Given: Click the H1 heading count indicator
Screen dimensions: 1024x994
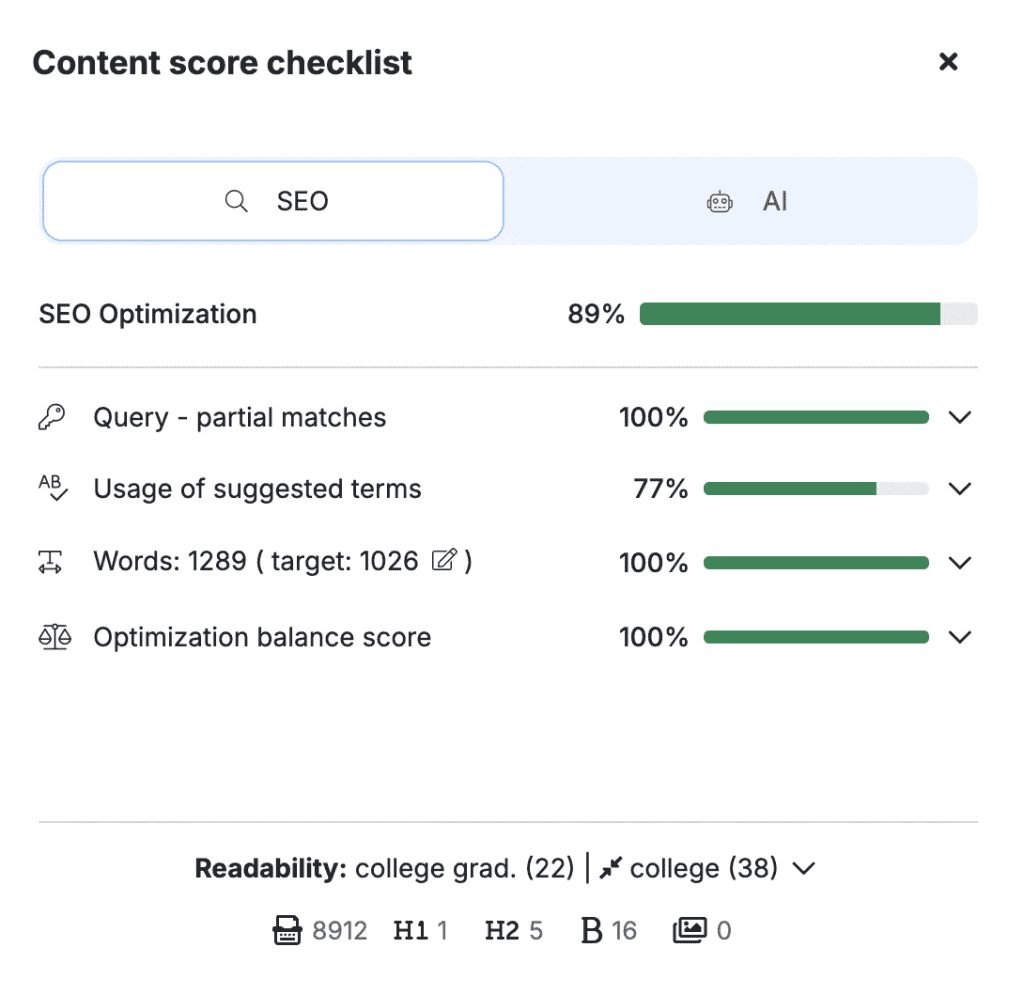Looking at the screenshot, I should tap(419, 932).
